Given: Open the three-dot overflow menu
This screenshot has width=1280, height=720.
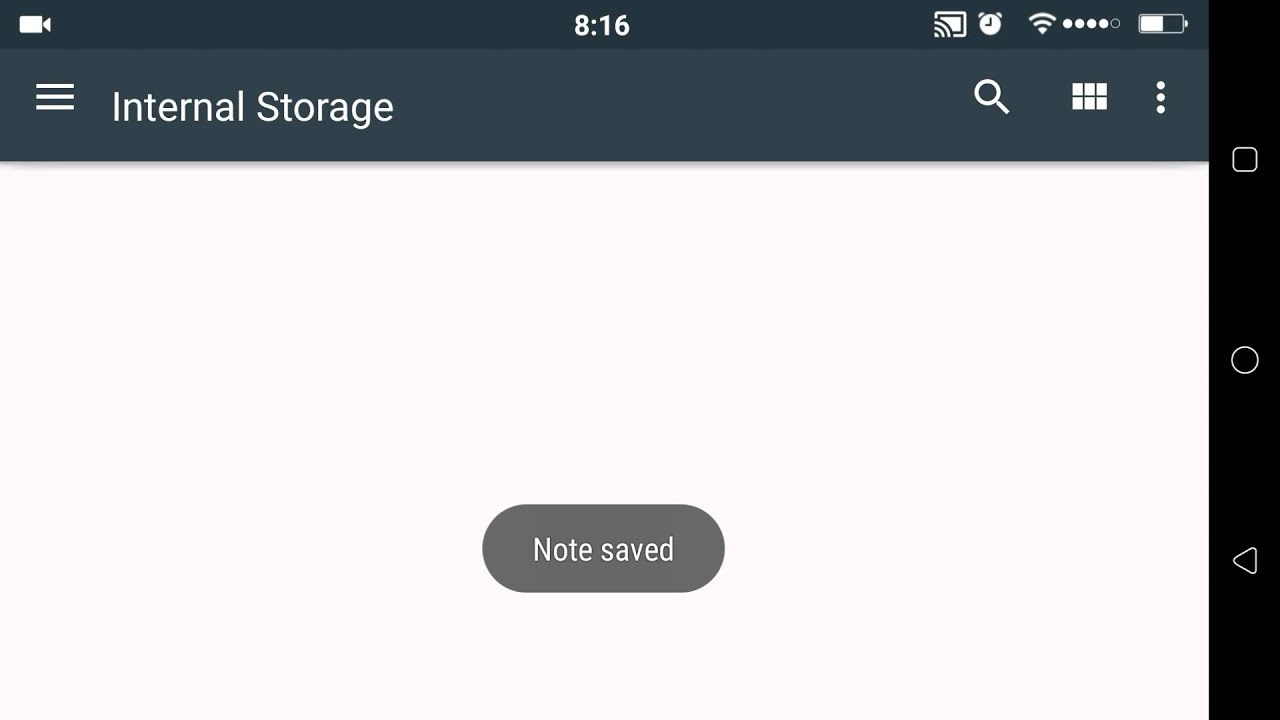Looking at the screenshot, I should coord(1160,97).
